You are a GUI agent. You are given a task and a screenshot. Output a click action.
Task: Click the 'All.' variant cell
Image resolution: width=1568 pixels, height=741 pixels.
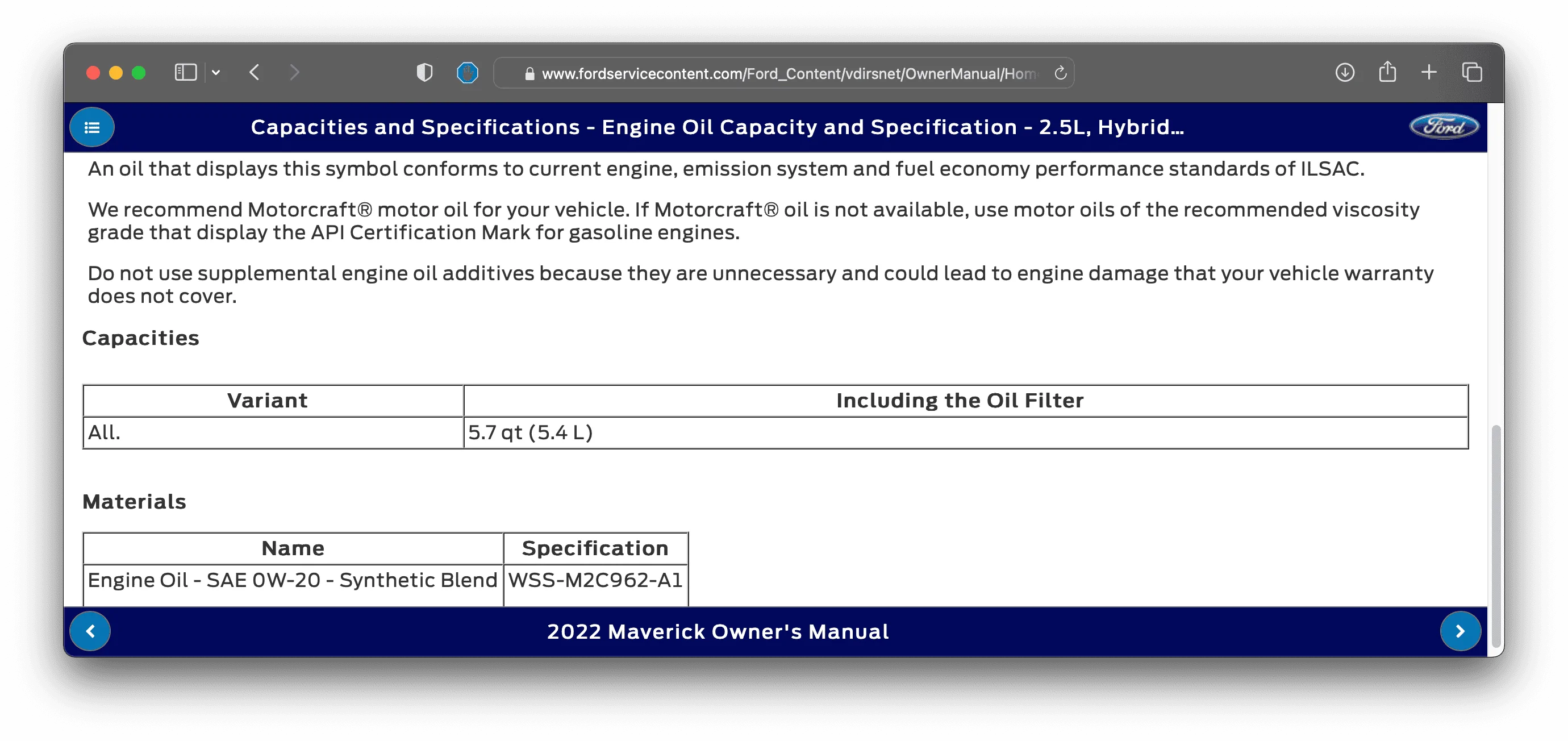[x=273, y=432]
